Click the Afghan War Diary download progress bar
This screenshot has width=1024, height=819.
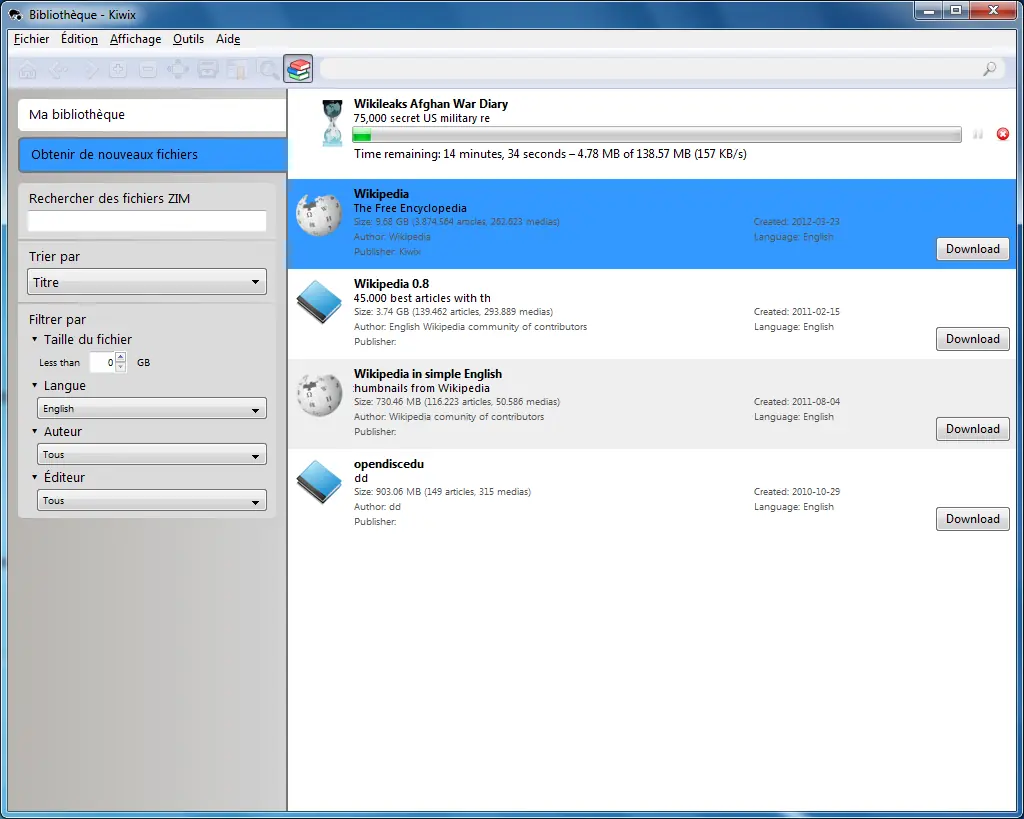(656, 135)
